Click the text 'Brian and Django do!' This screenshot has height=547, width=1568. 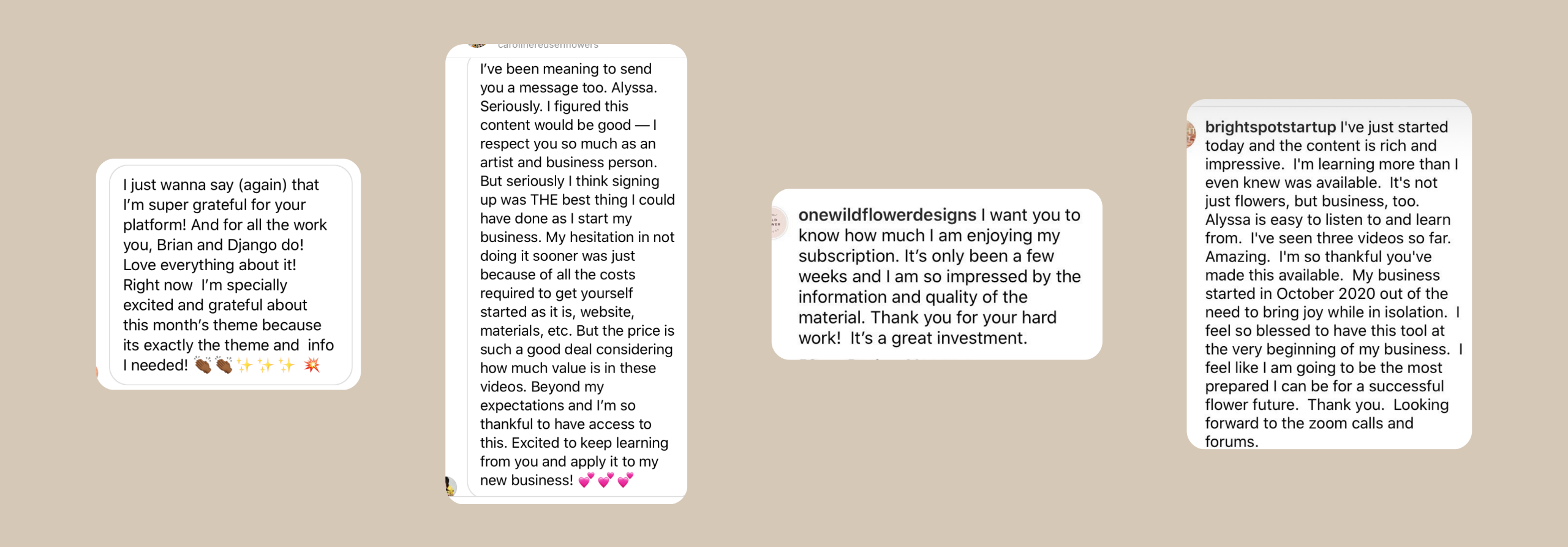click(x=230, y=245)
